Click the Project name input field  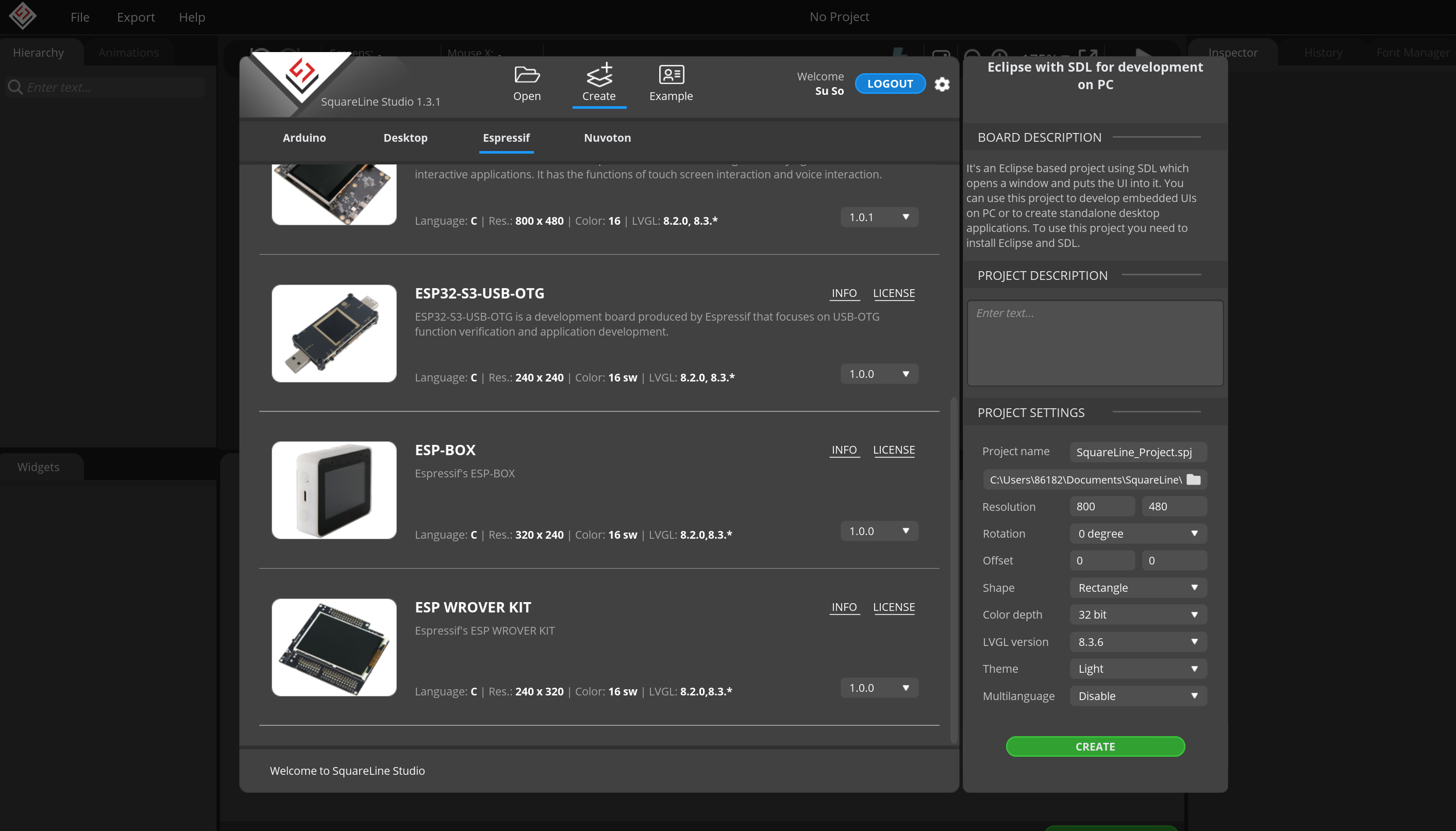[1137, 452]
